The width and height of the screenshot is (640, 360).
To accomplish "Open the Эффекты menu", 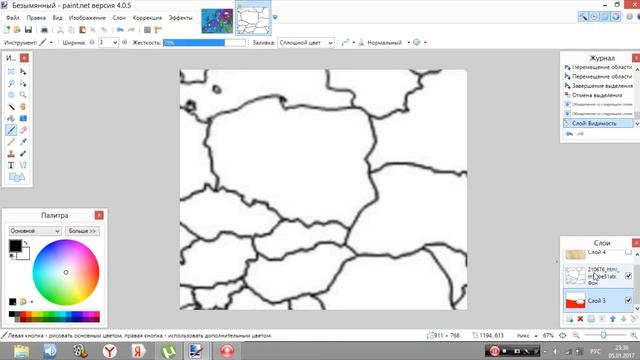I will click(x=180, y=18).
